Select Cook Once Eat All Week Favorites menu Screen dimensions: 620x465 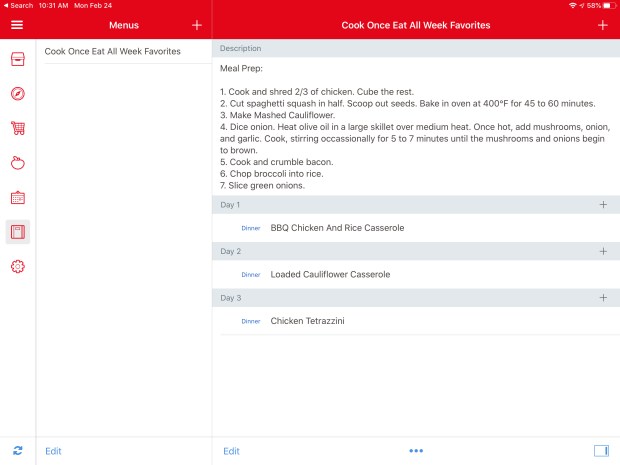(x=113, y=51)
